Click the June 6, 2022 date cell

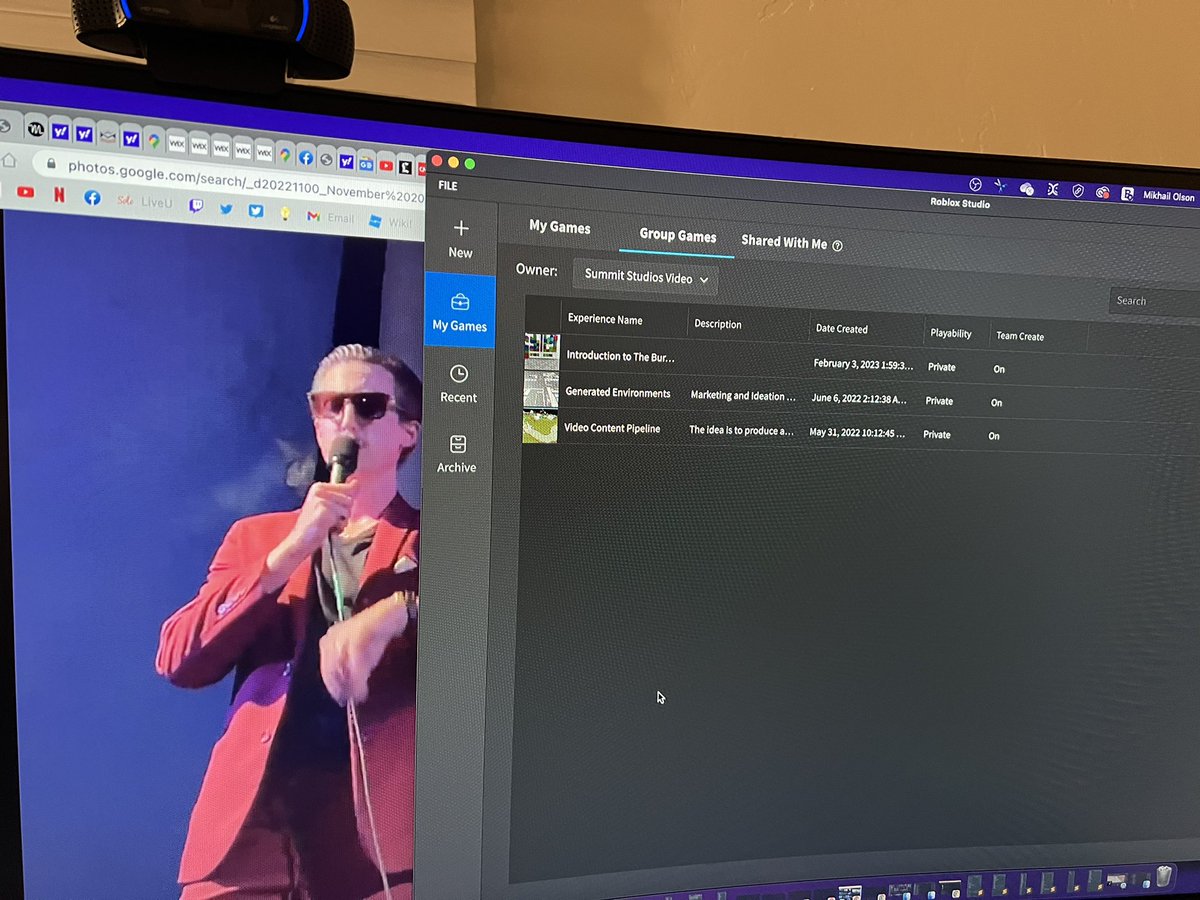[860, 398]
